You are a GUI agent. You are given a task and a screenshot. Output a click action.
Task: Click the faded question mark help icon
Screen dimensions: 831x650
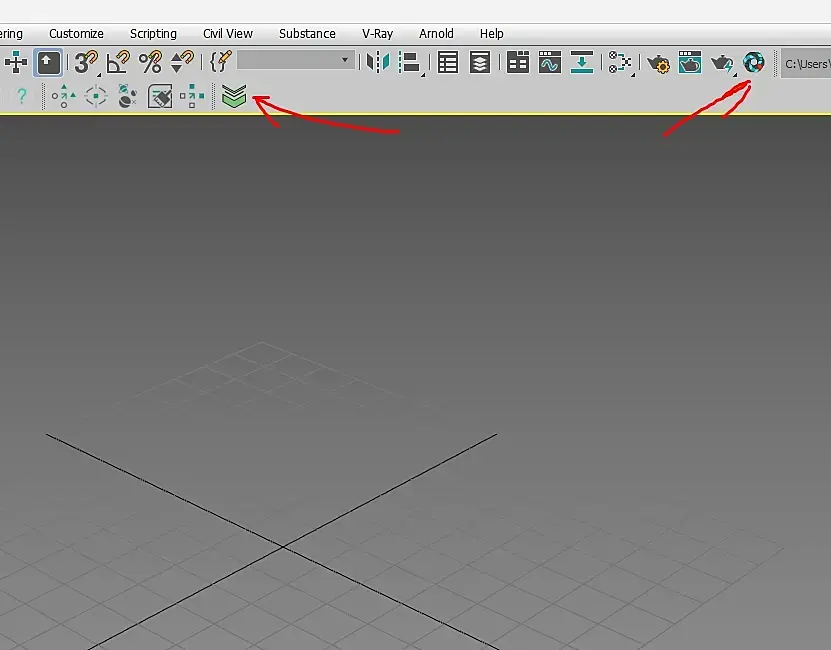[x=22, y=95]
